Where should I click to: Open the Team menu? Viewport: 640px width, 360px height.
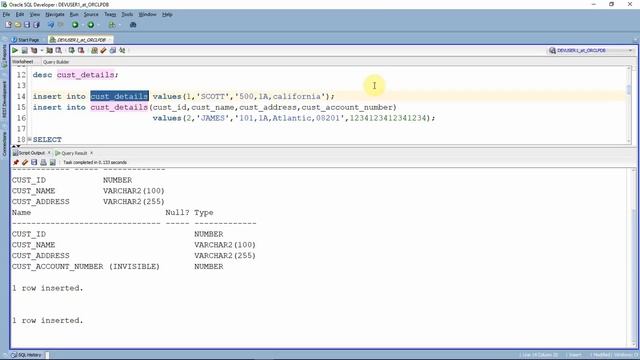coord(110,14)
